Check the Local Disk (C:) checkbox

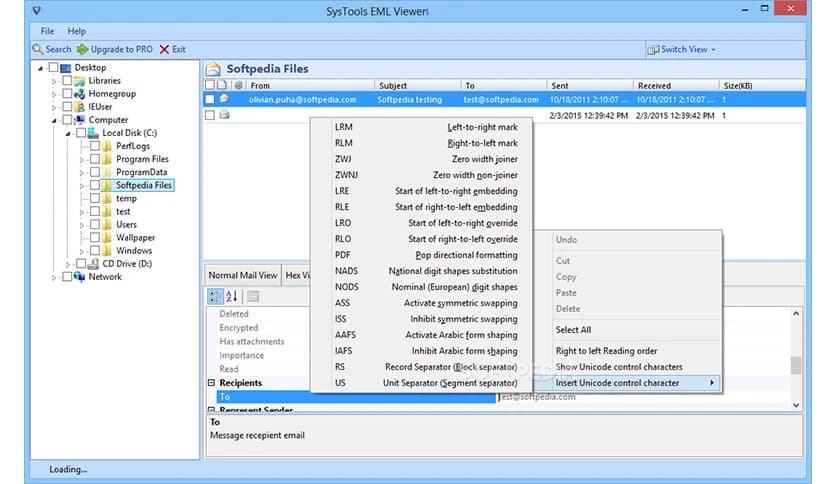click(81, 133)
